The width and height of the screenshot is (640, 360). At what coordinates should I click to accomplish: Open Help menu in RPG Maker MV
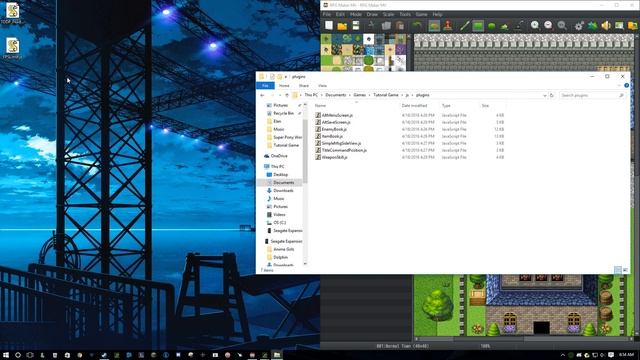tap(437, 14)
